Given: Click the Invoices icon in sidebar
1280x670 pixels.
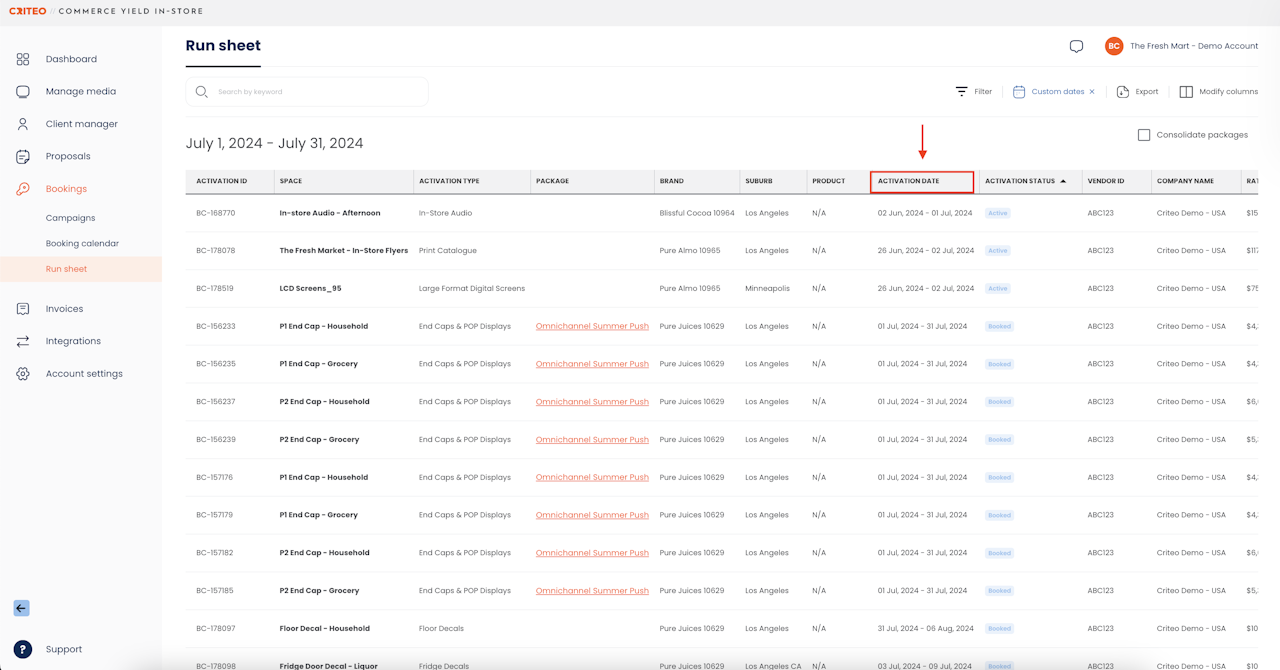Looking at the screenshot, I should point(23,309).
